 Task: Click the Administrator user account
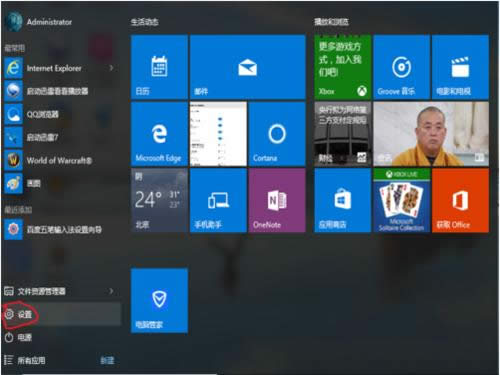point(39,22)
